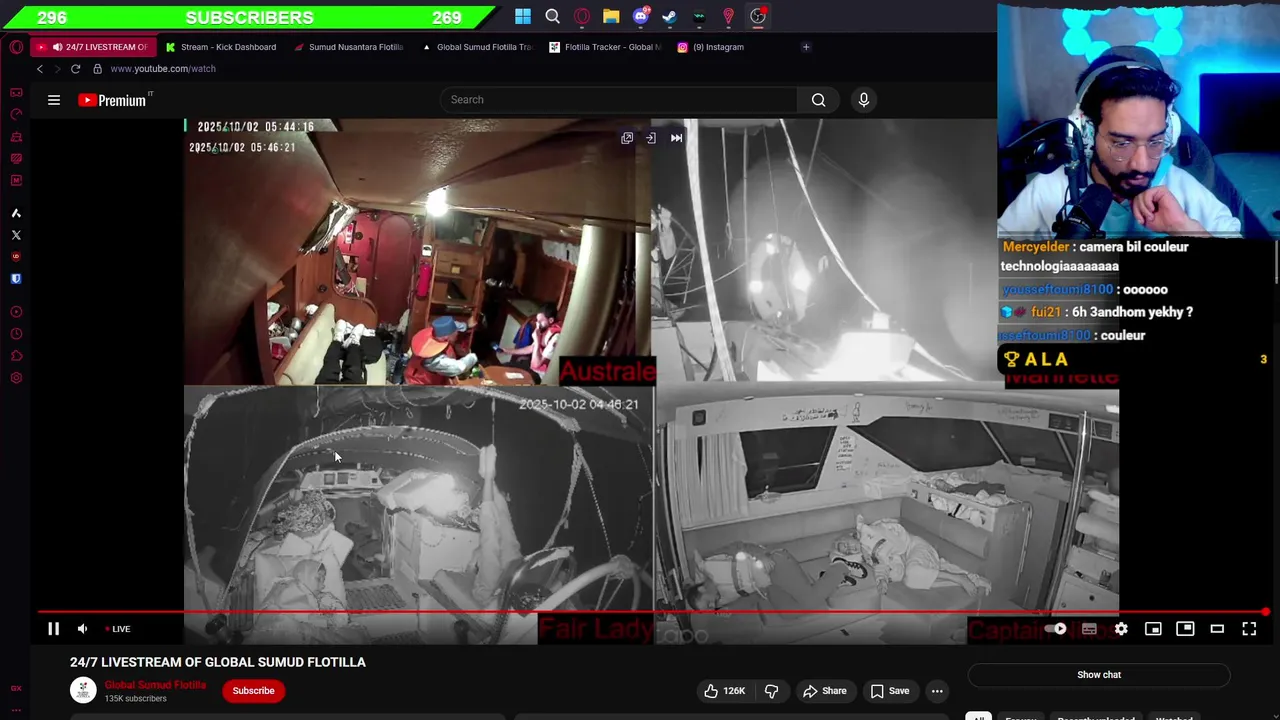Go back to previous page

(x=40, y=69)
